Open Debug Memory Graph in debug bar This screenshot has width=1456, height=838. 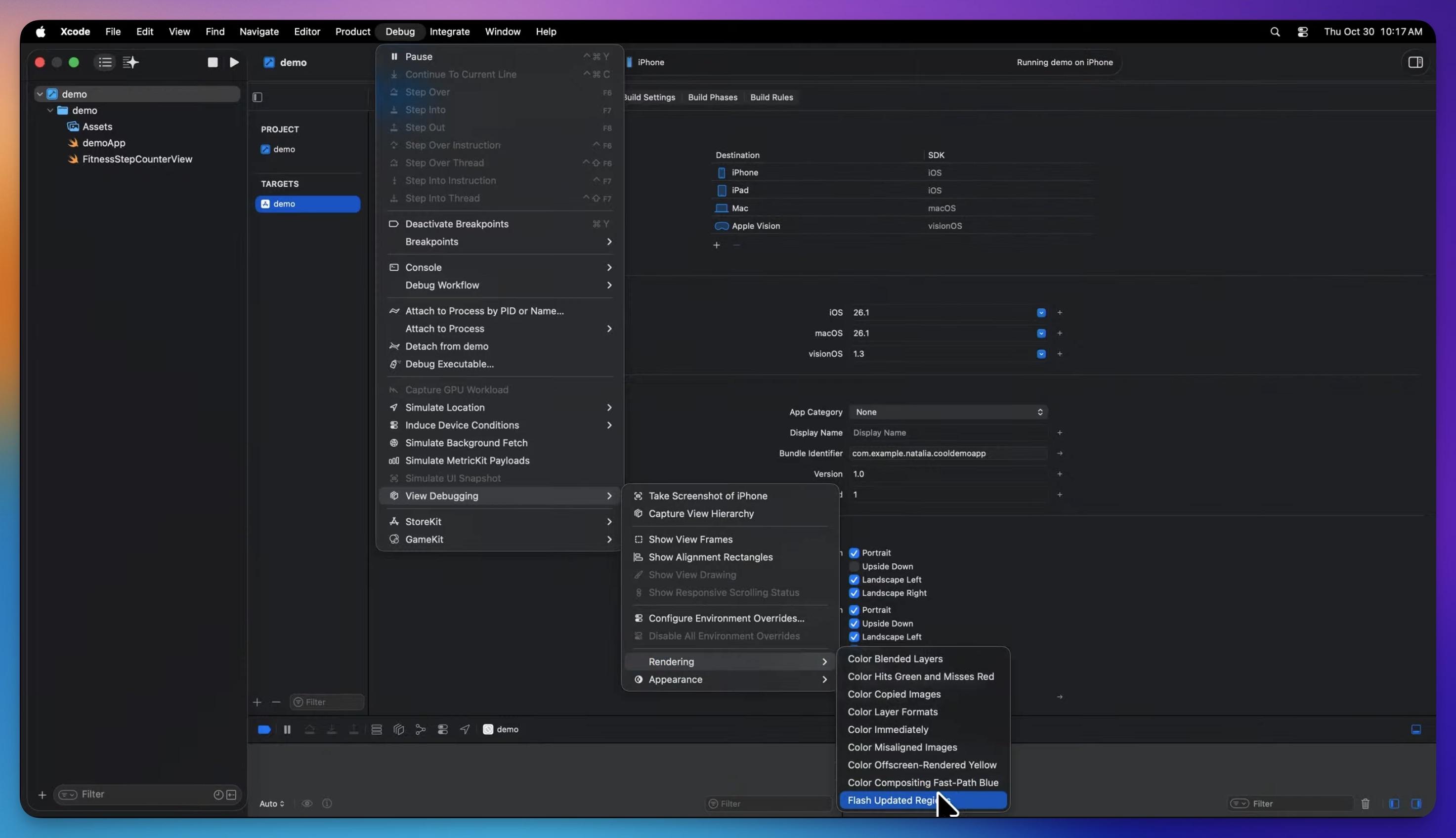pyautogui.click(x=420, y=729)
